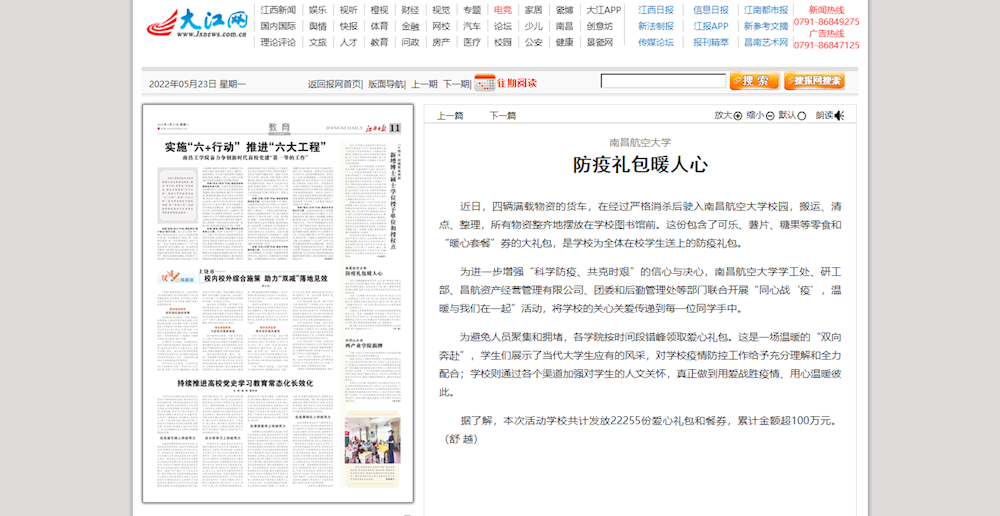1000x516 pixels.
Task: Select the red 电竞 navigation item
Action: (503, 10)
